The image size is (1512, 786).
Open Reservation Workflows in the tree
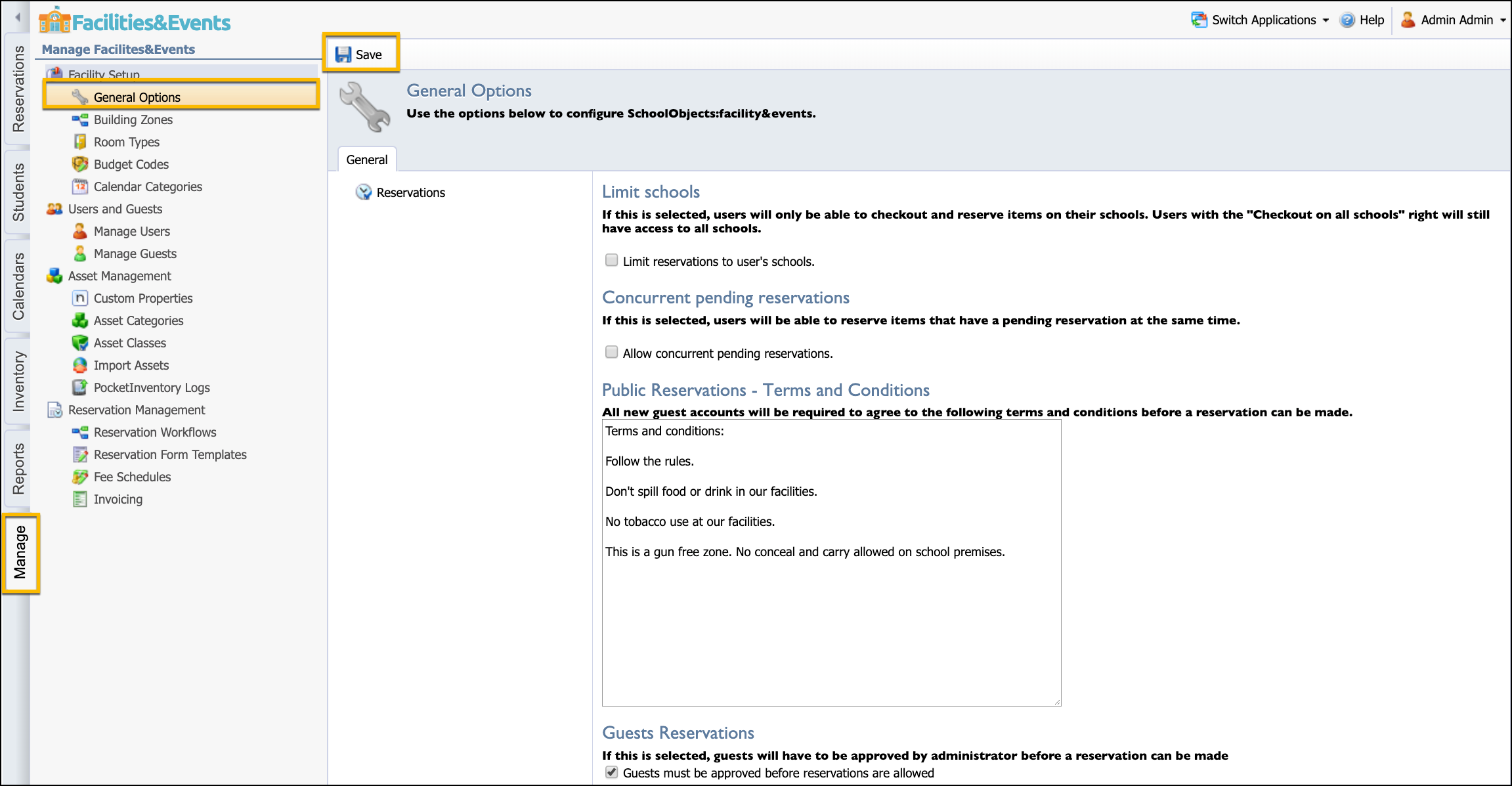155,432
